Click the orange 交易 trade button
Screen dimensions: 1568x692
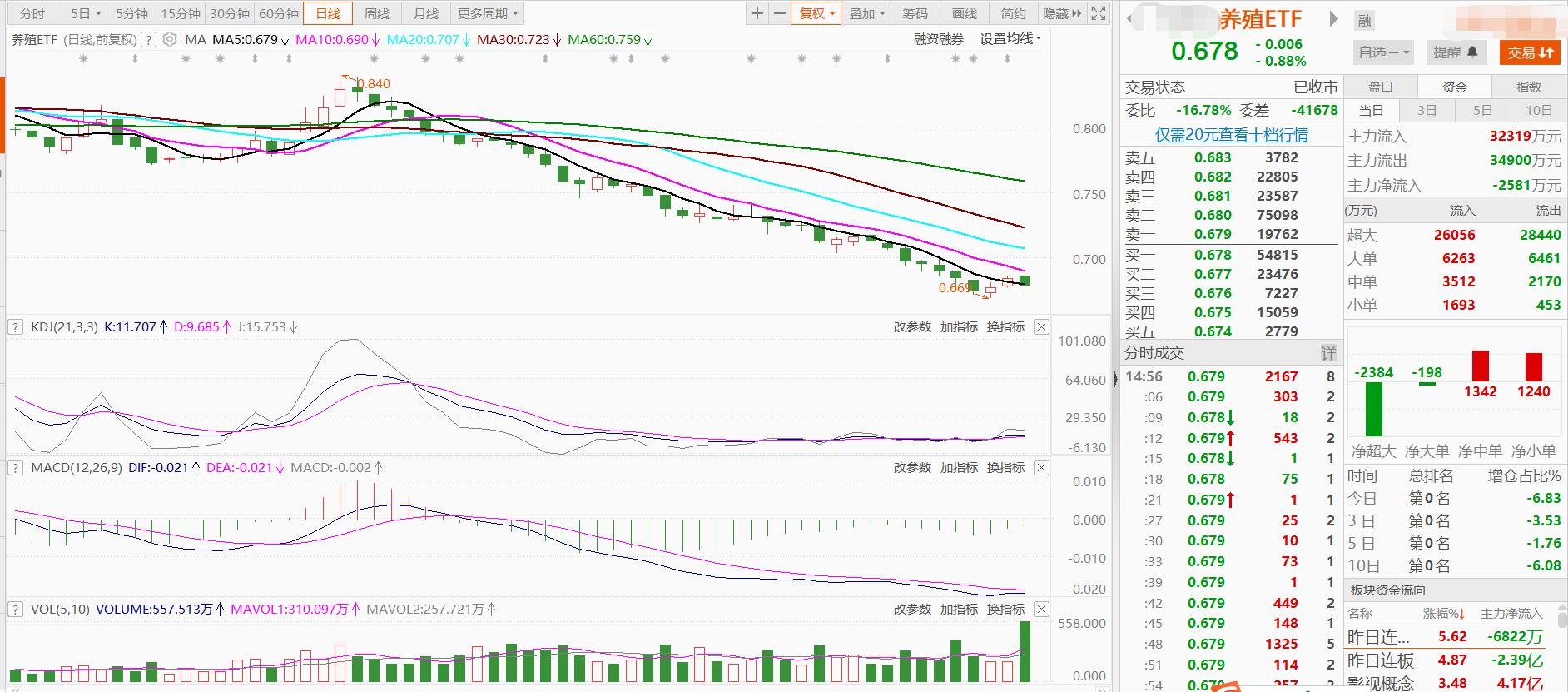[x=1530, y=52]
